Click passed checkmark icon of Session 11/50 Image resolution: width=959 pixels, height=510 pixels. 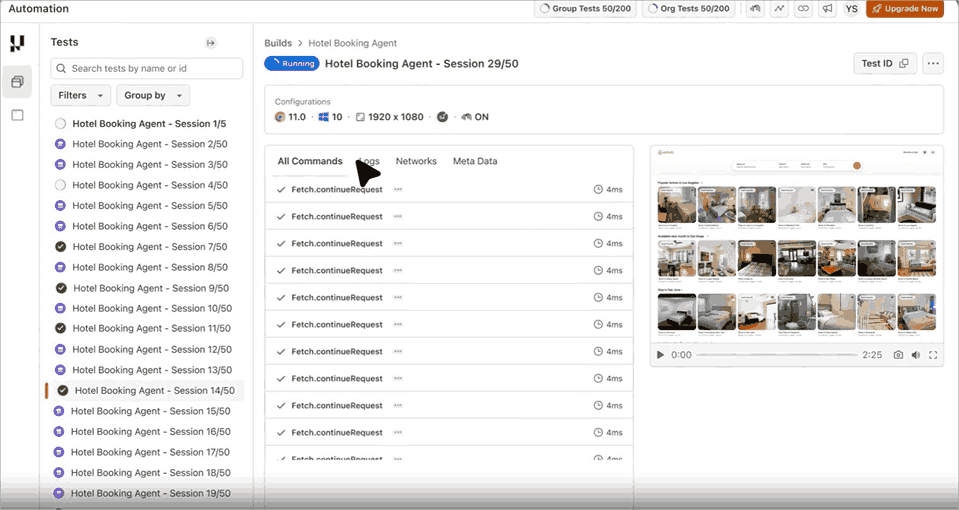pyautogui.click(x=60, y=328)
